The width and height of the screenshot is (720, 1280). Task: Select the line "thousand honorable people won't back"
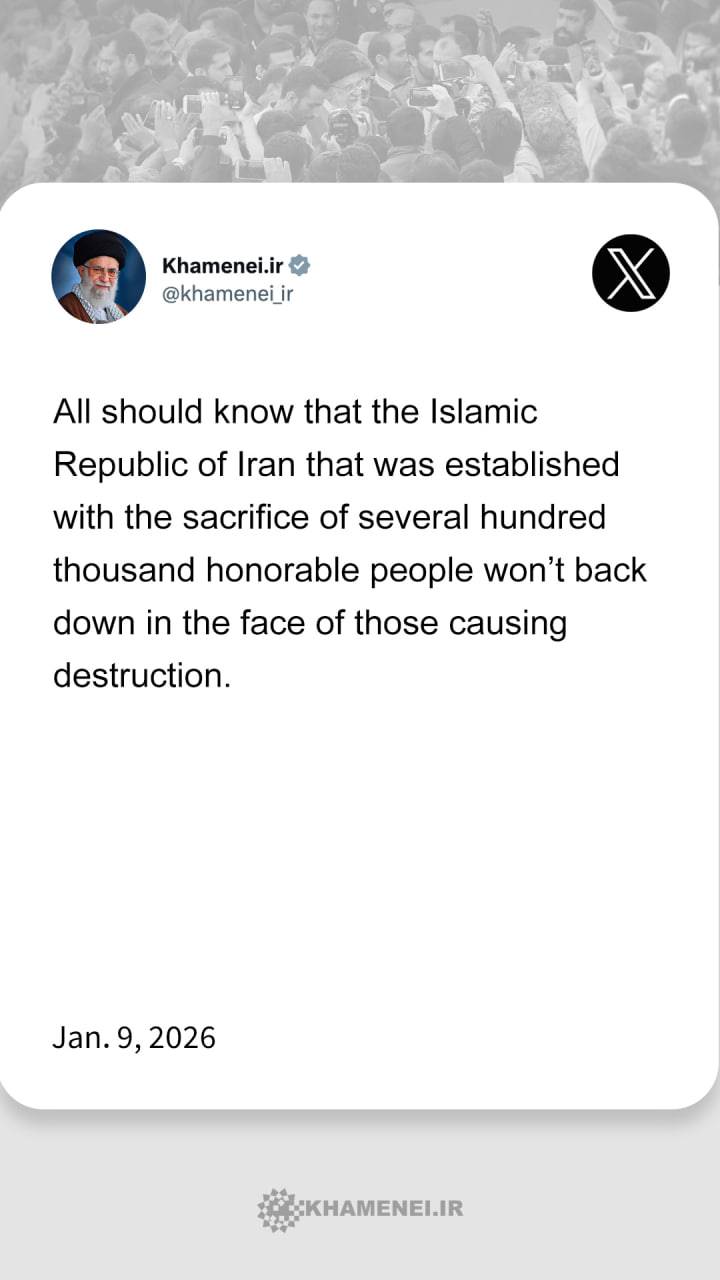click(x=350, y=570)
